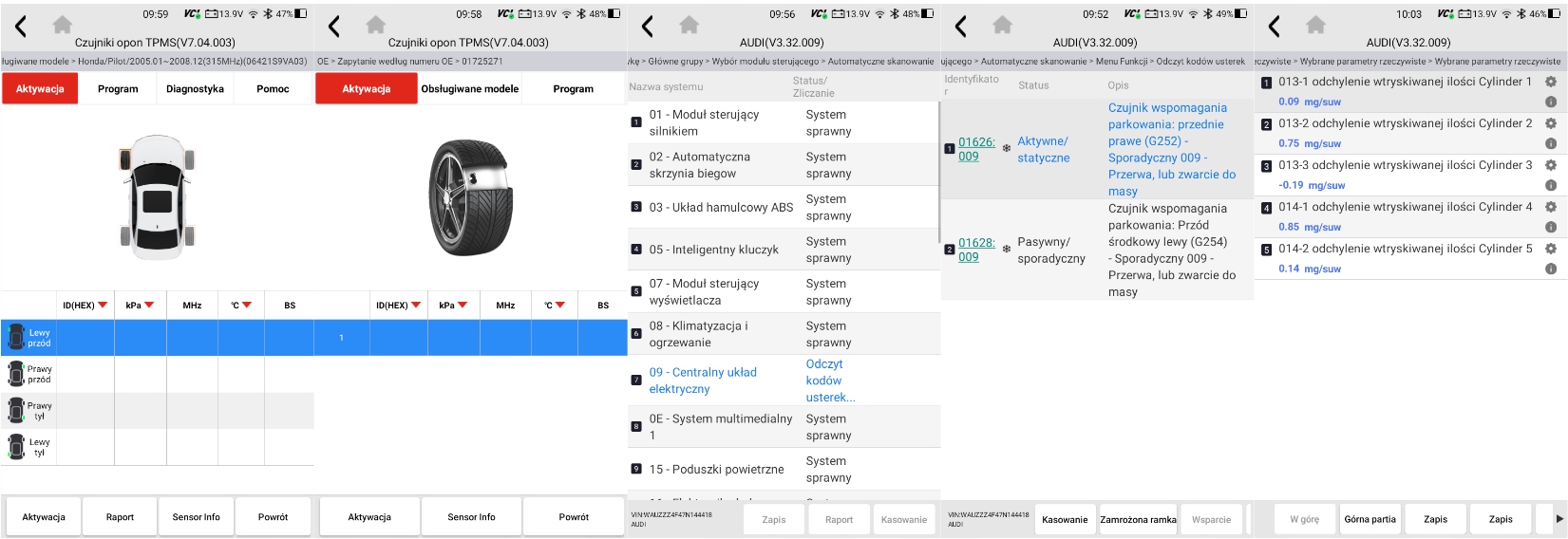The height and width of the screenshot is (539, 1568).
Task: Select red Aktywacja tab on Honda/Pilot screen
Action: [40, 89]
